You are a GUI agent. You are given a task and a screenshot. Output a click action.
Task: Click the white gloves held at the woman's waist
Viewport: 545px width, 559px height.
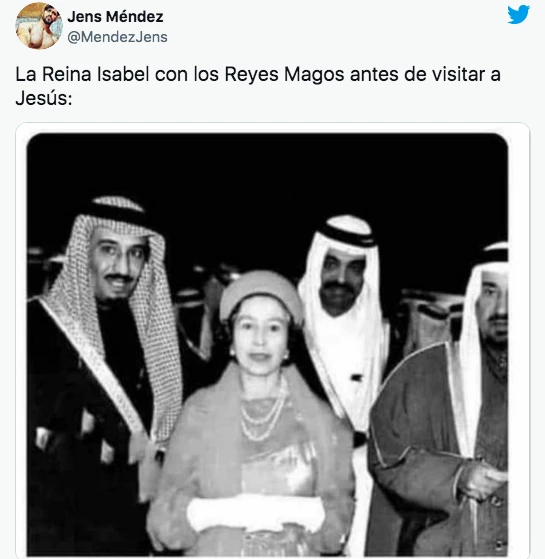click(256, 512)
